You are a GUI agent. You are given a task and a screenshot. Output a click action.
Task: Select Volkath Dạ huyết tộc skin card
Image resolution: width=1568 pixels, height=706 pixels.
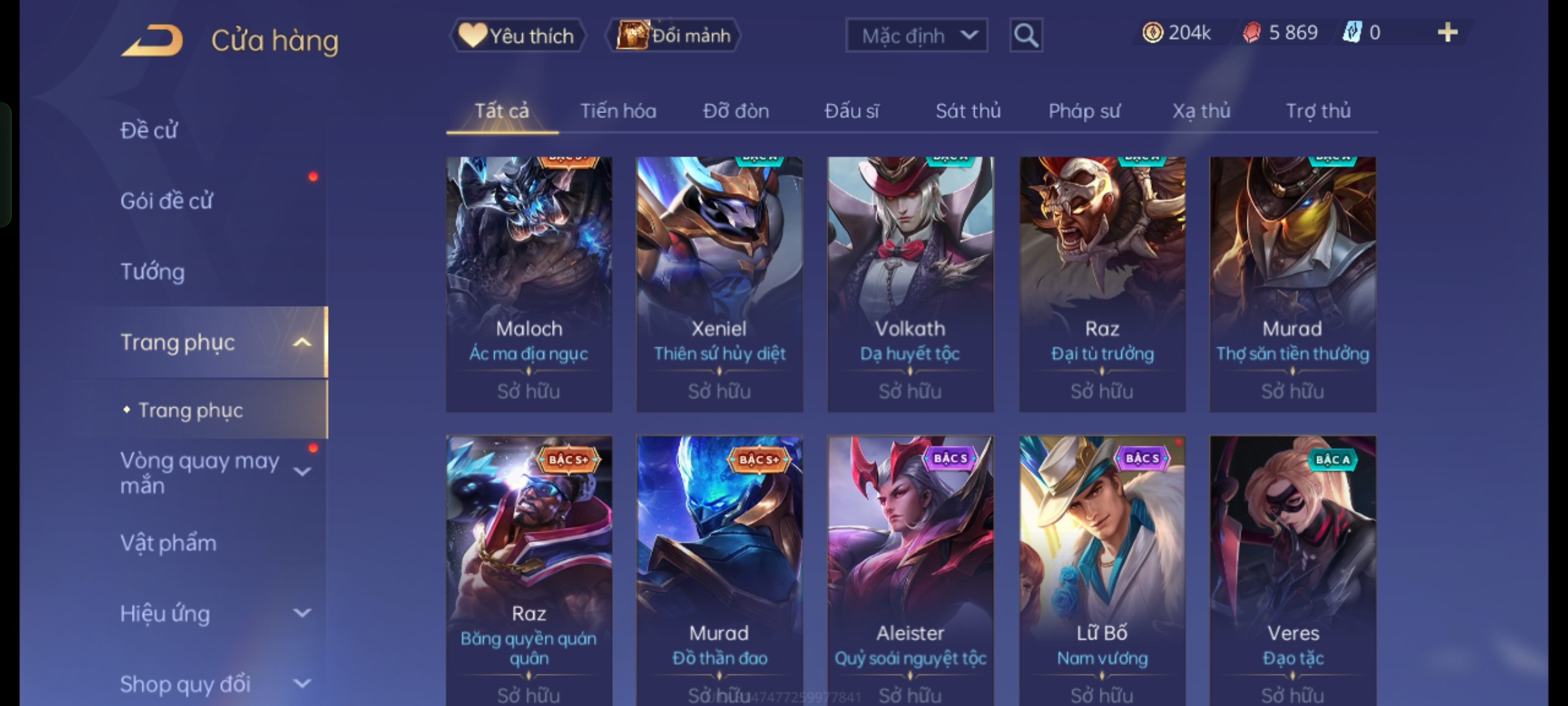(x=910, y=284)
